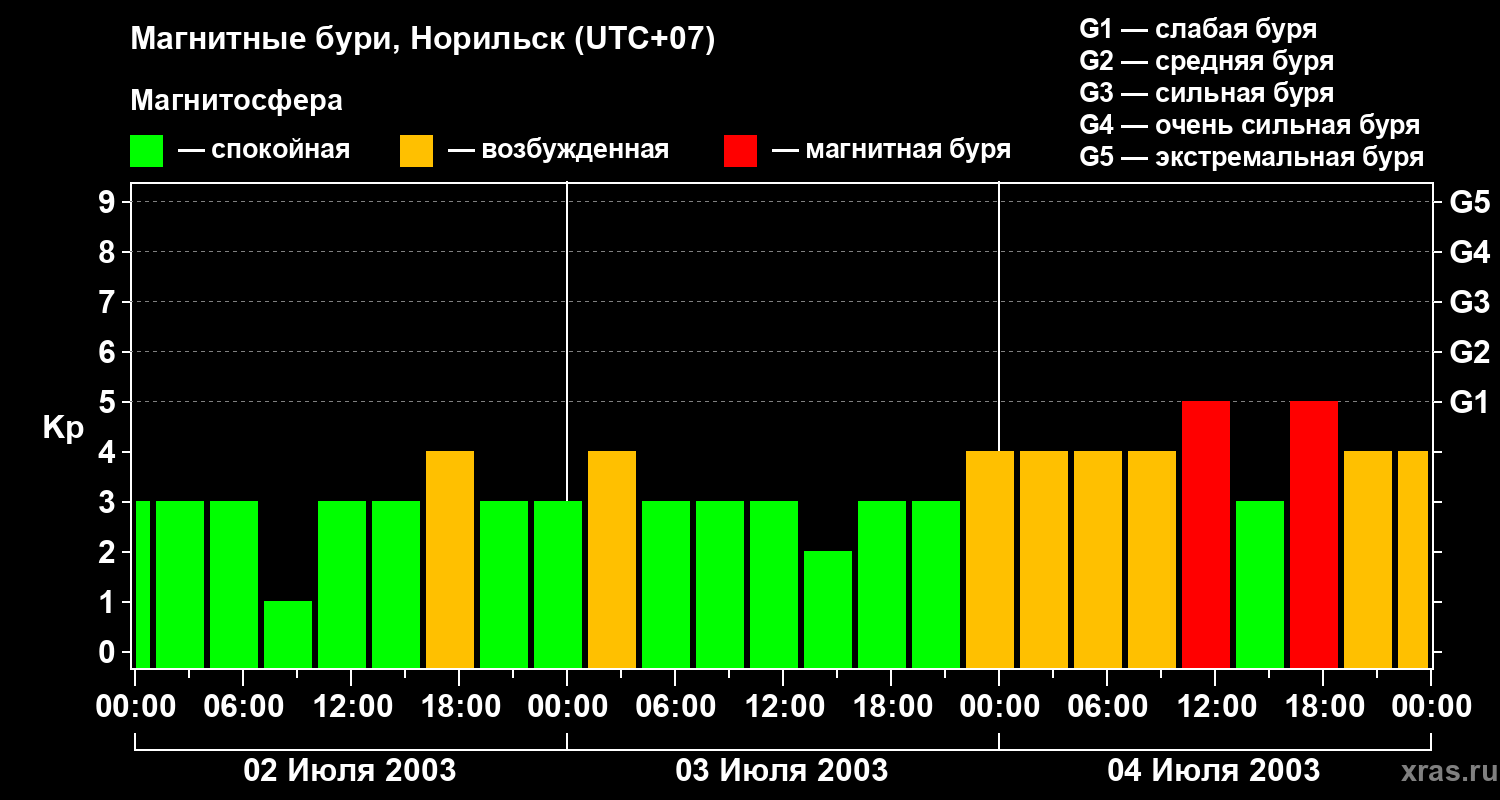
Task: Click the '0' value on Kp axis
Action: click(109, 652)
